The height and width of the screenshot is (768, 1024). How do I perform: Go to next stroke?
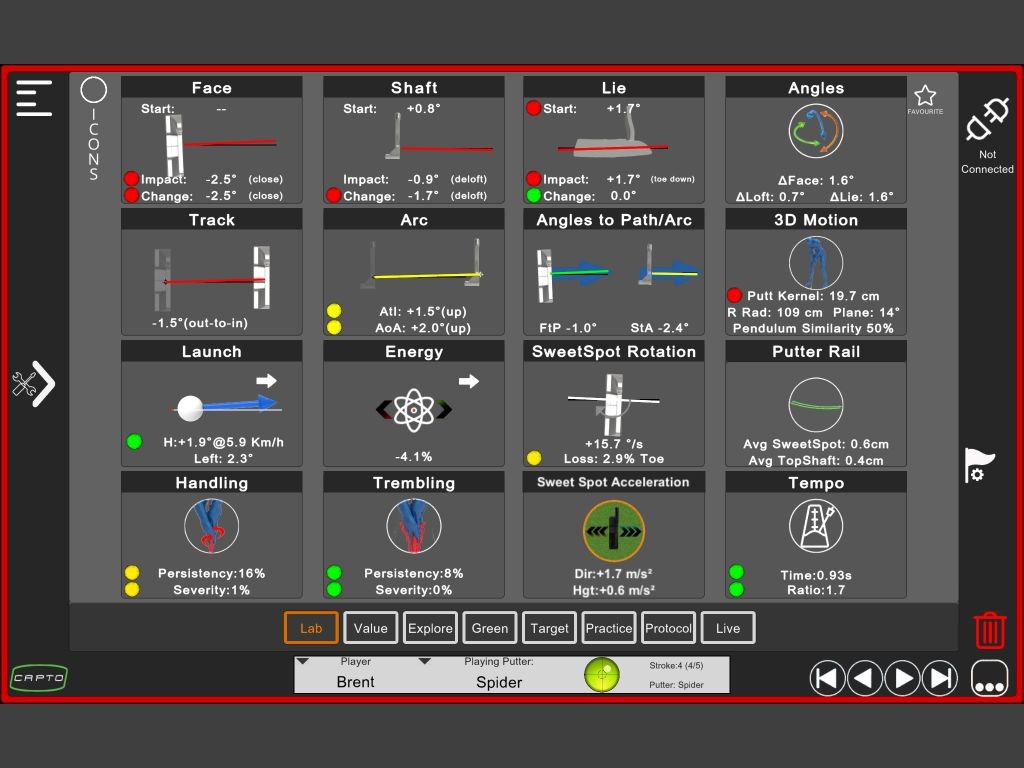point(902,679)
